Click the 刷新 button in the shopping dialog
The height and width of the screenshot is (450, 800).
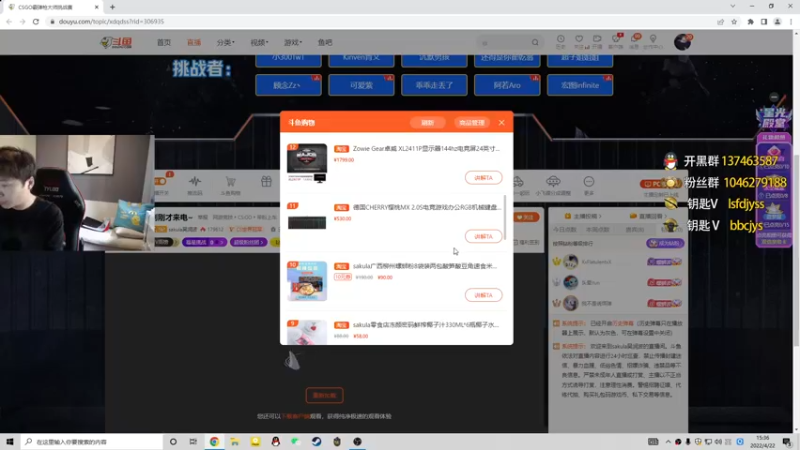pyautogui.click(x=428, y=123)
